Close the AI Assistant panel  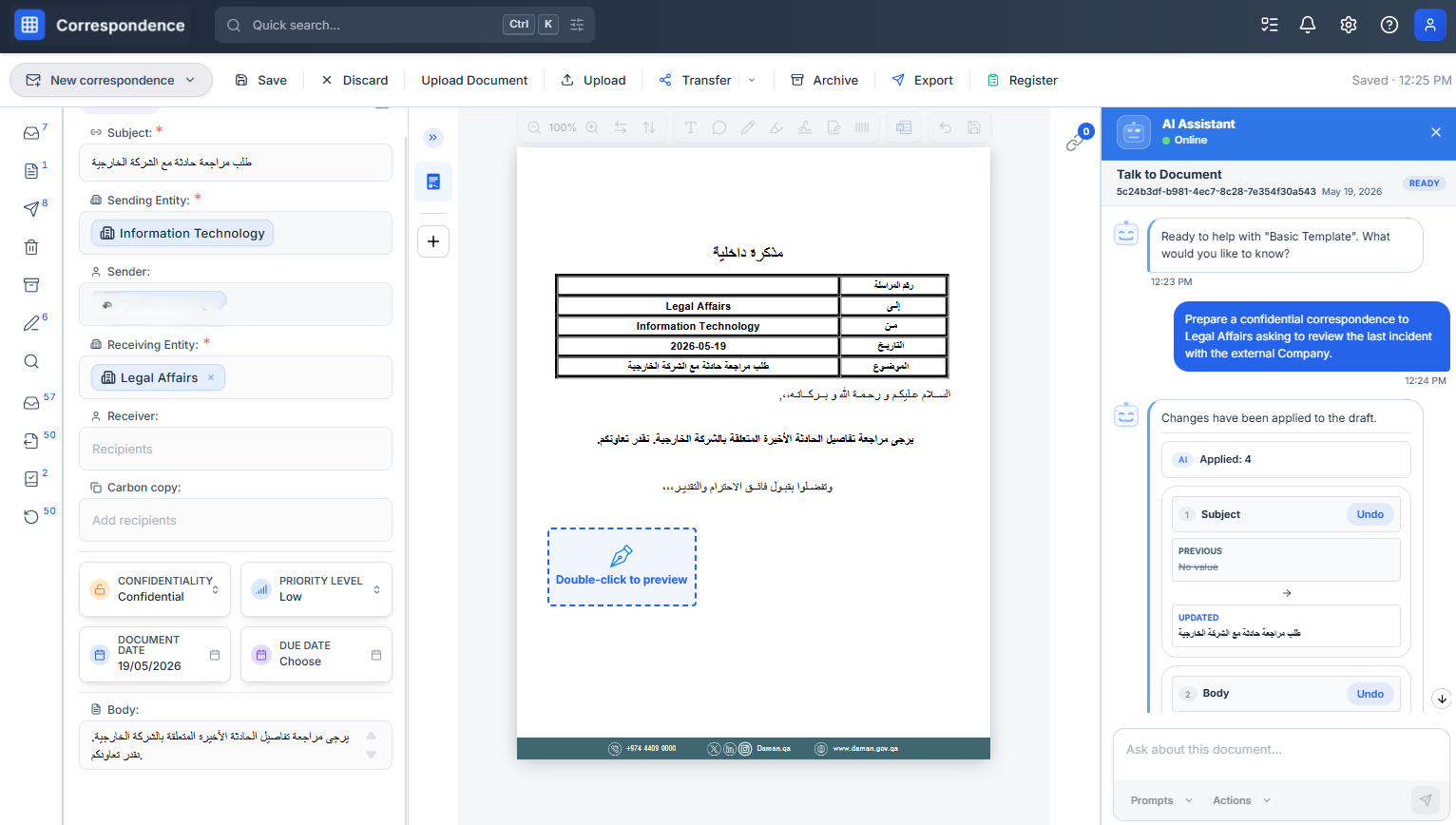tap(1436, 132)
